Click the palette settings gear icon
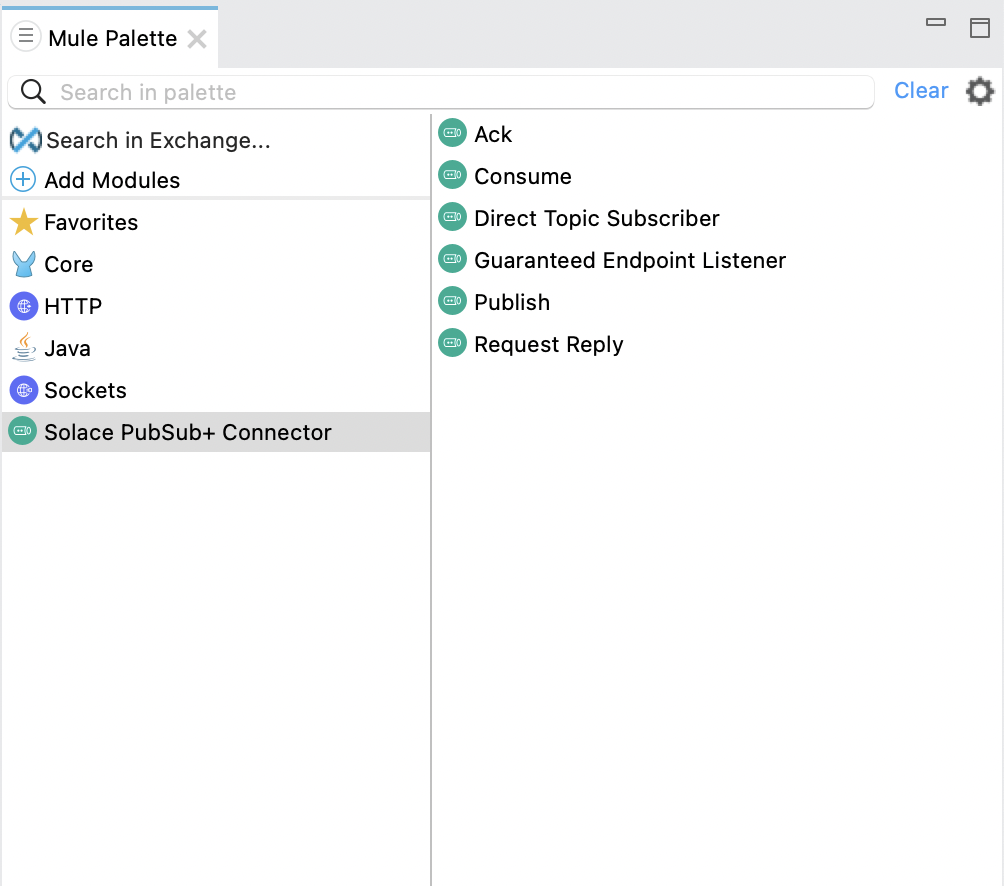The width and height of the screenshot is (1004, 886). click(x=979, y=92)
